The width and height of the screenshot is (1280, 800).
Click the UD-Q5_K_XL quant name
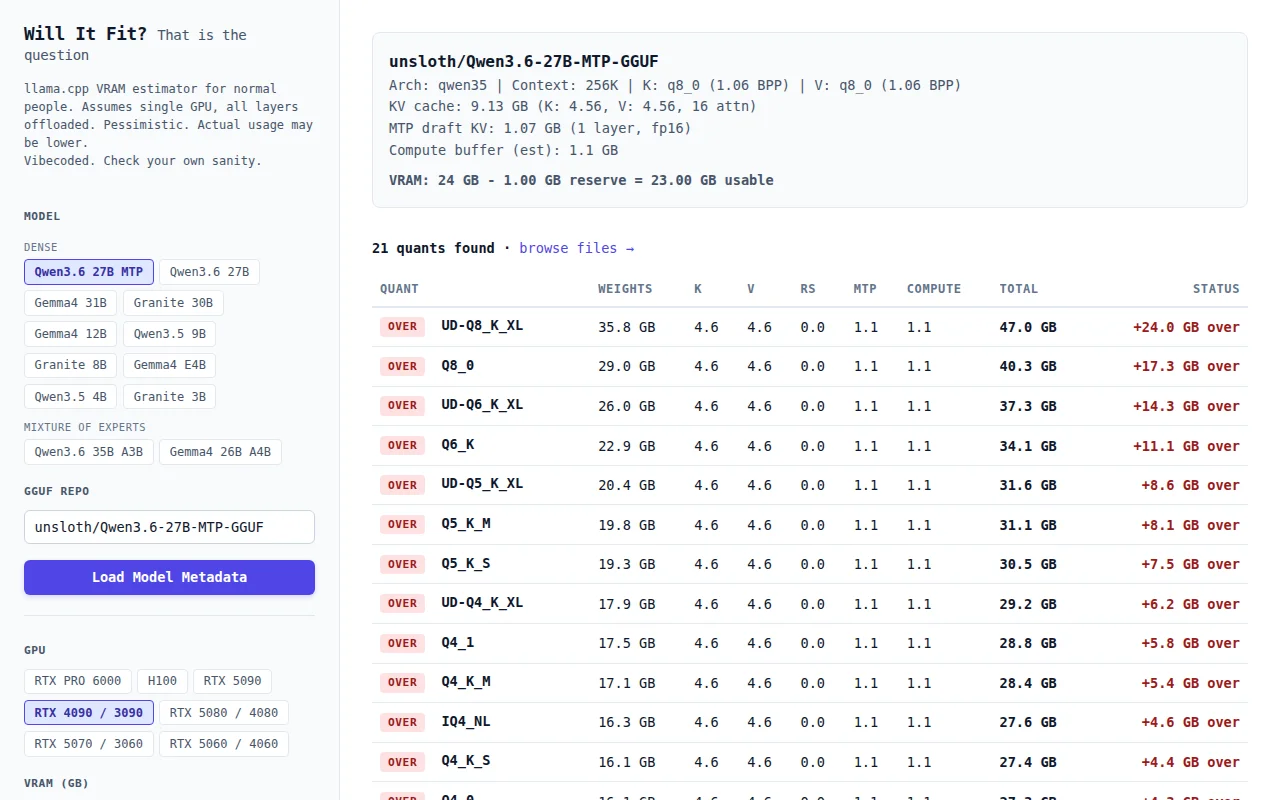point(482,484)
